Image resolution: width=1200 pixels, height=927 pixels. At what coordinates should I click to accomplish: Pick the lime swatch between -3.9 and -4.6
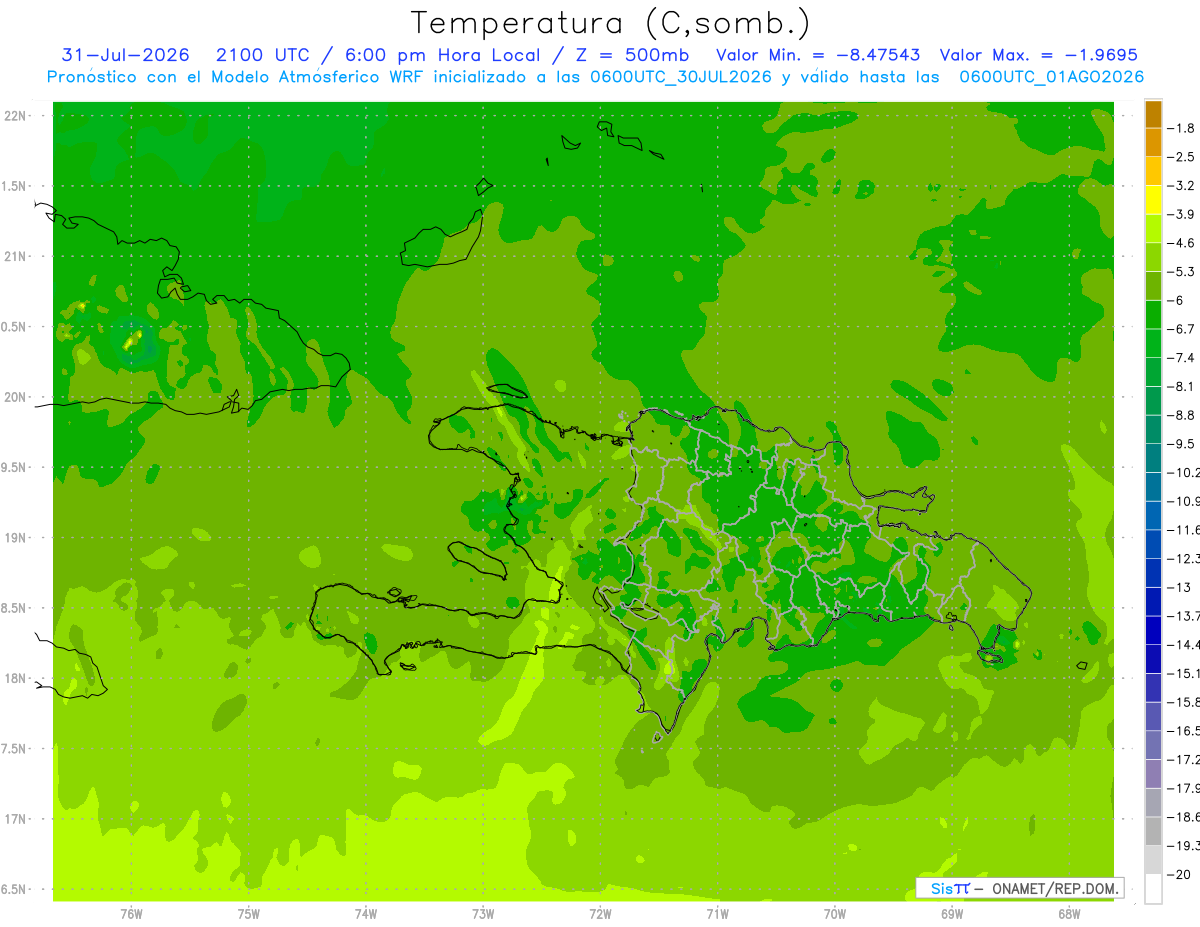(x=1153, y=229)
